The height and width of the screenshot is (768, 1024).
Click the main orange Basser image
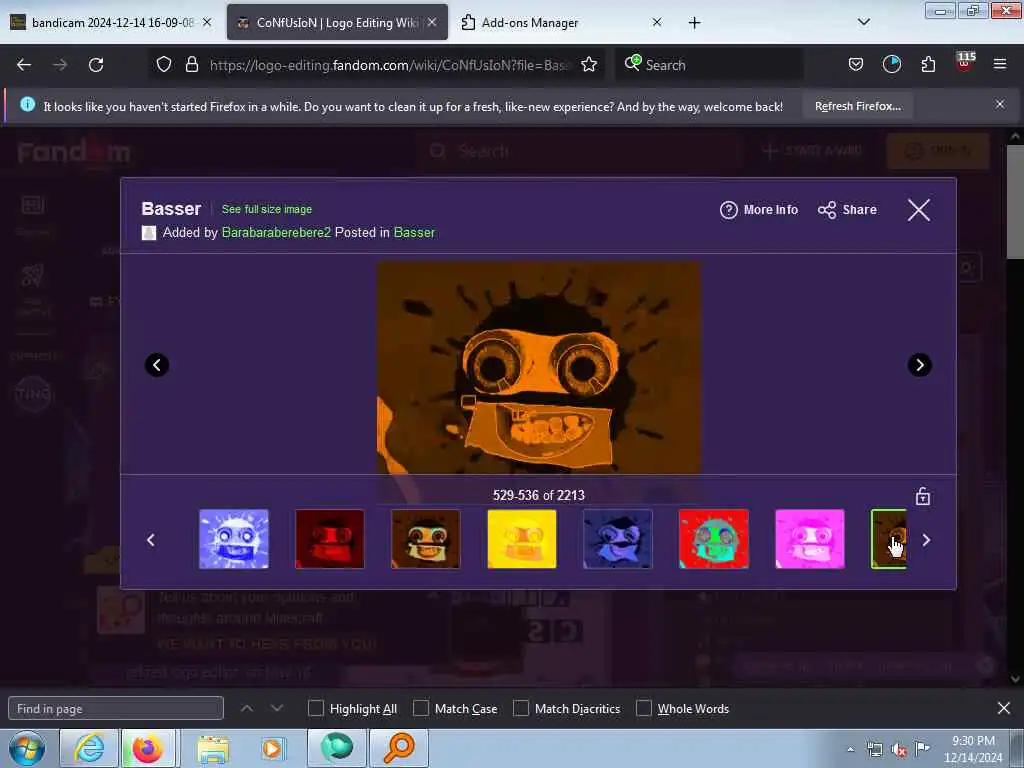click(x=539, y=368)
